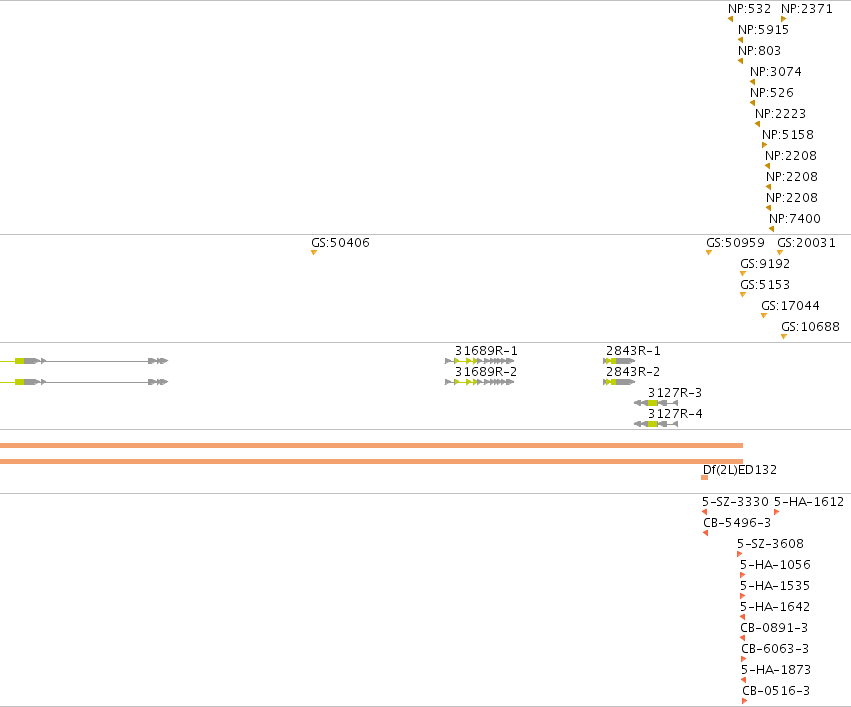Select the 3127R-4 transcript glyph
Screen dimensions: 851x707
tap(656, 424)
